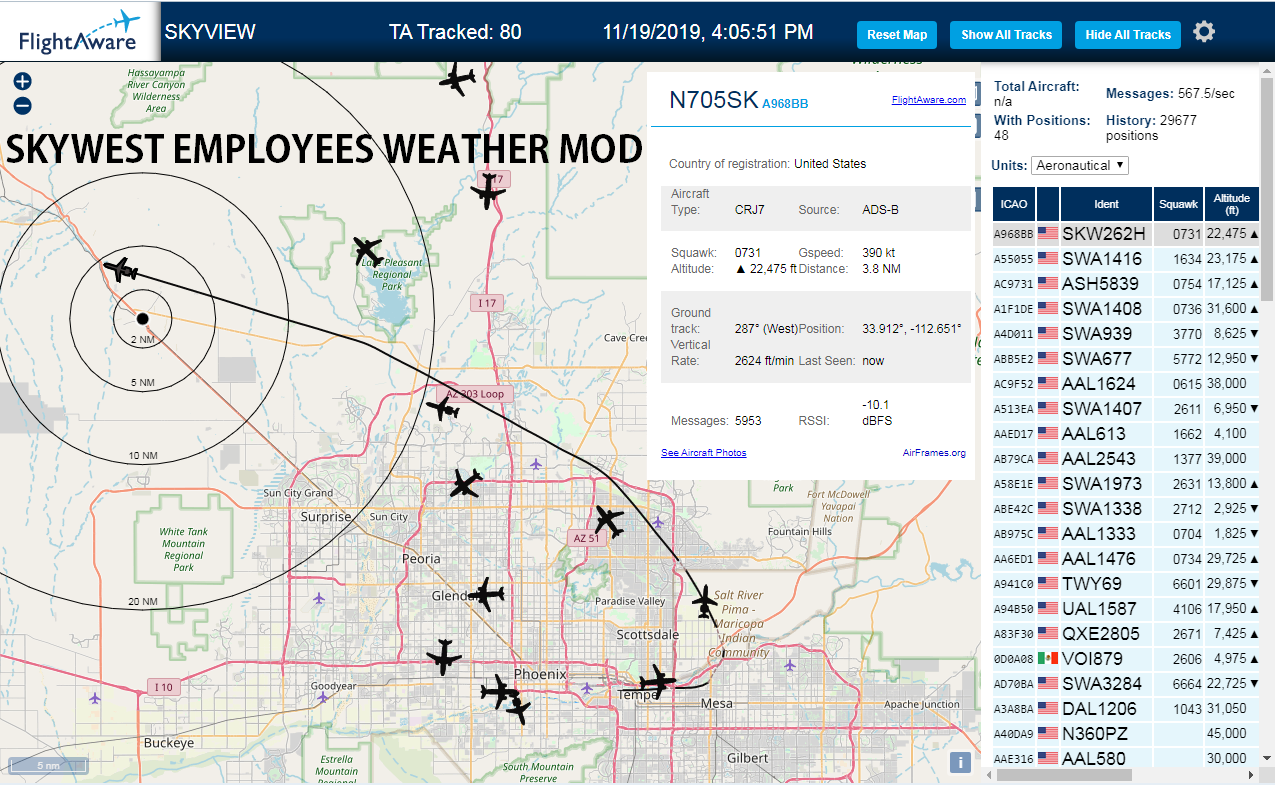1275x785 pixels.
Task: Select the SWA1407 table row
Action: 1127,409
